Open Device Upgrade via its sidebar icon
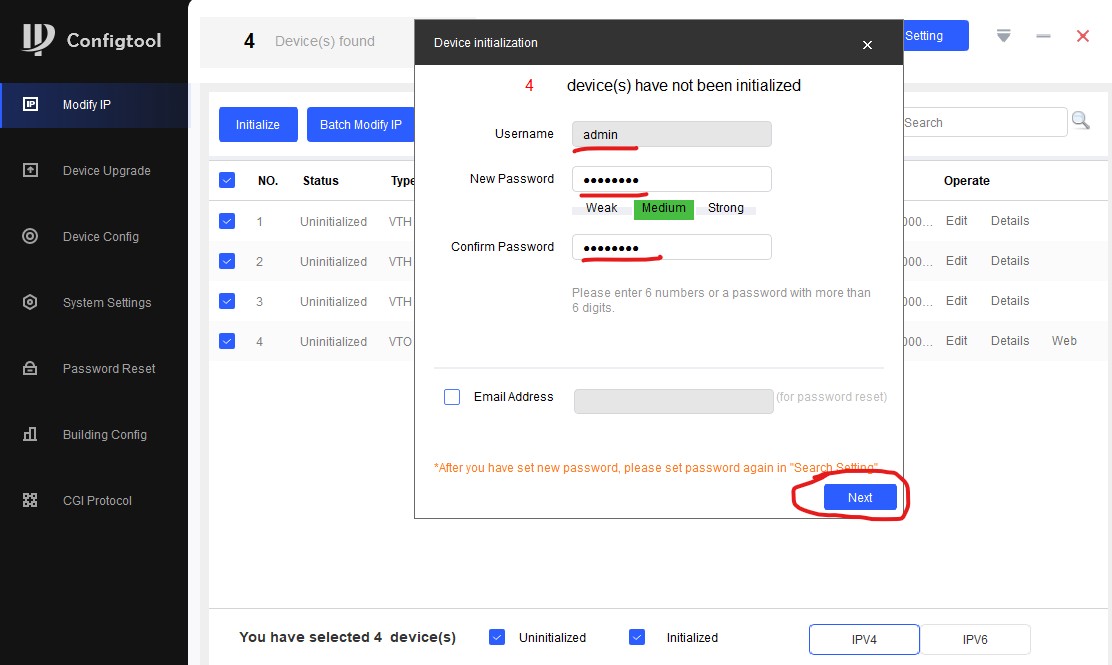 [30, 170]
